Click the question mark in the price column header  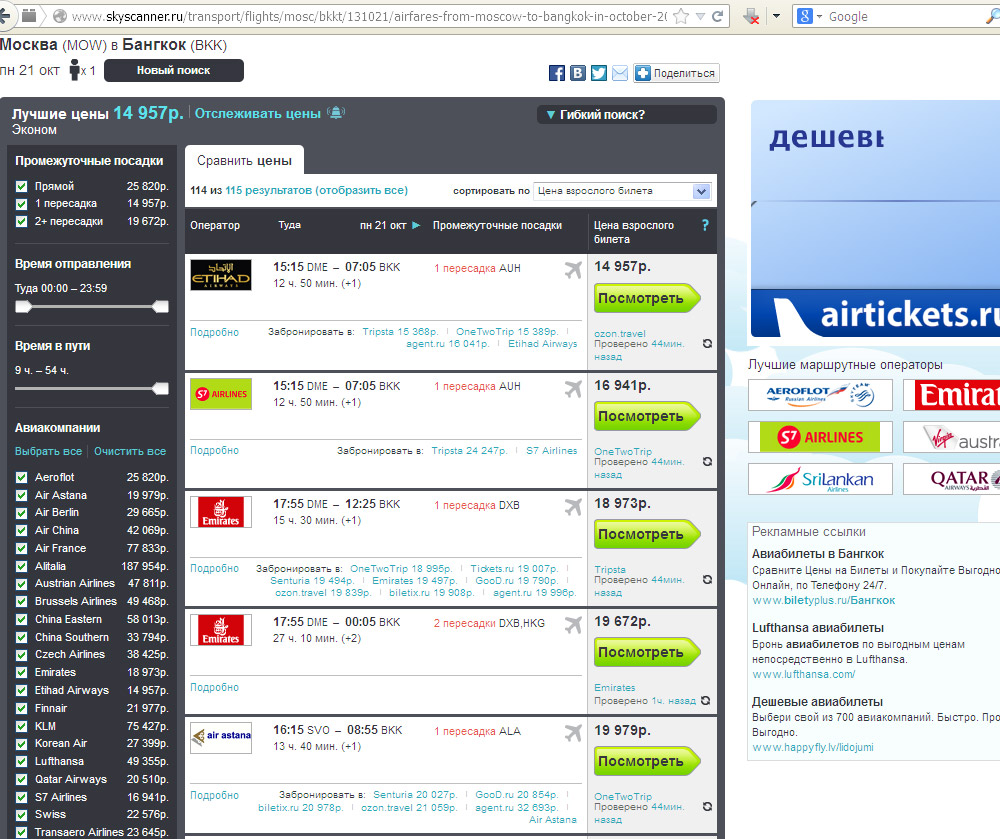tap(705, 225)
